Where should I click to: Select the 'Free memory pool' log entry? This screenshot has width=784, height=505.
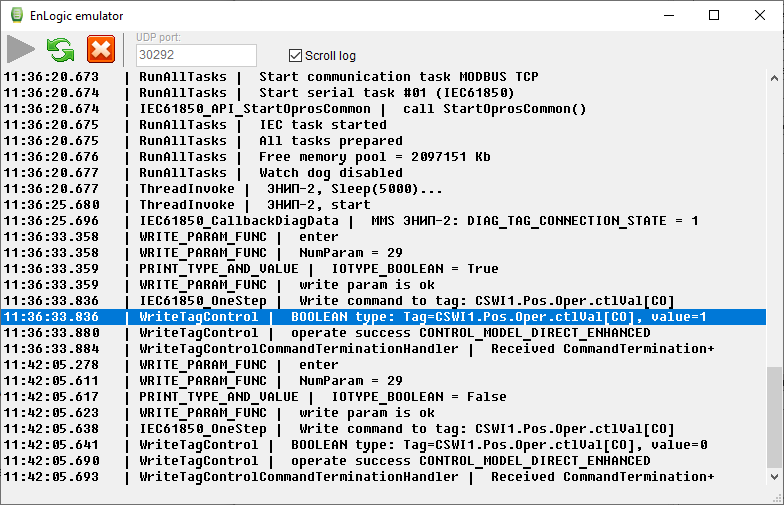(x=370, y=157)
